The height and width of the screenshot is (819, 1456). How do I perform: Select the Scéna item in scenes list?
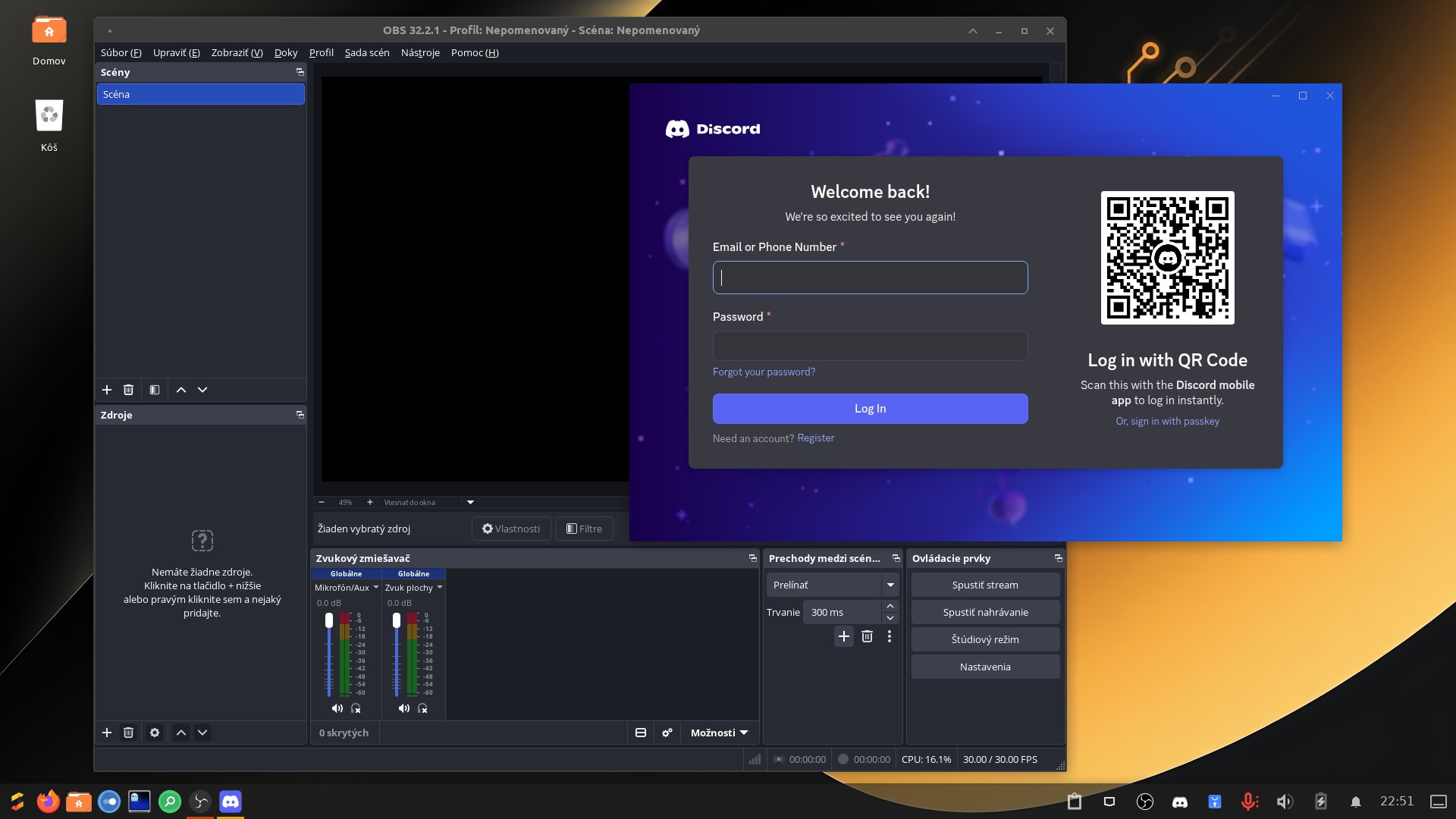tap(201, 94)
